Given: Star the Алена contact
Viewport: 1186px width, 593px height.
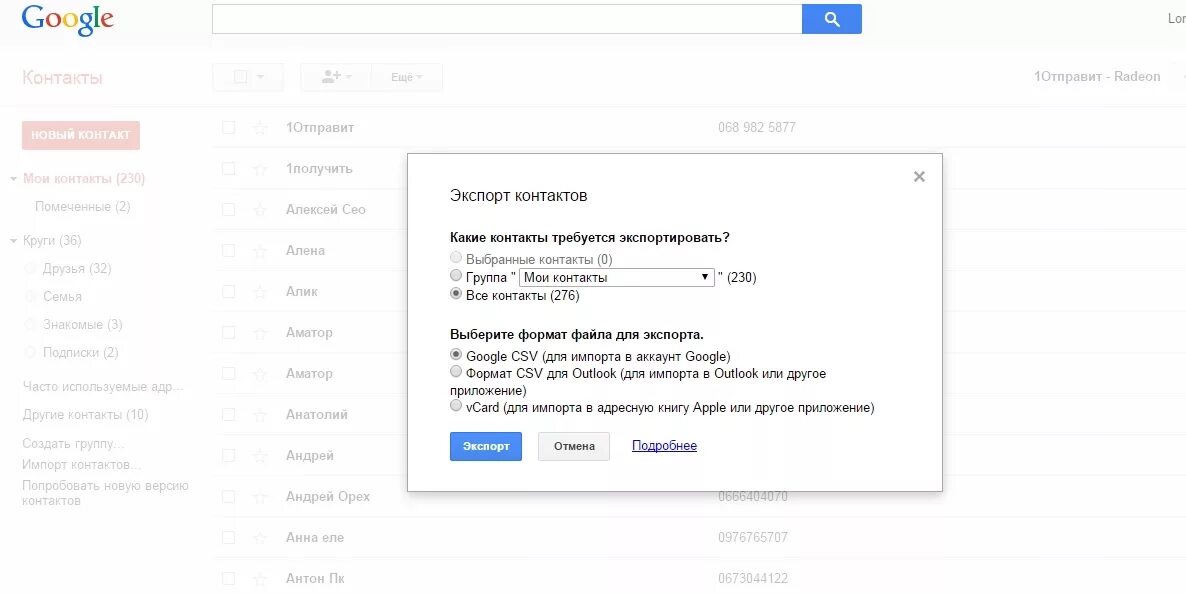Looking at the screenshot, I should point(260,250).
